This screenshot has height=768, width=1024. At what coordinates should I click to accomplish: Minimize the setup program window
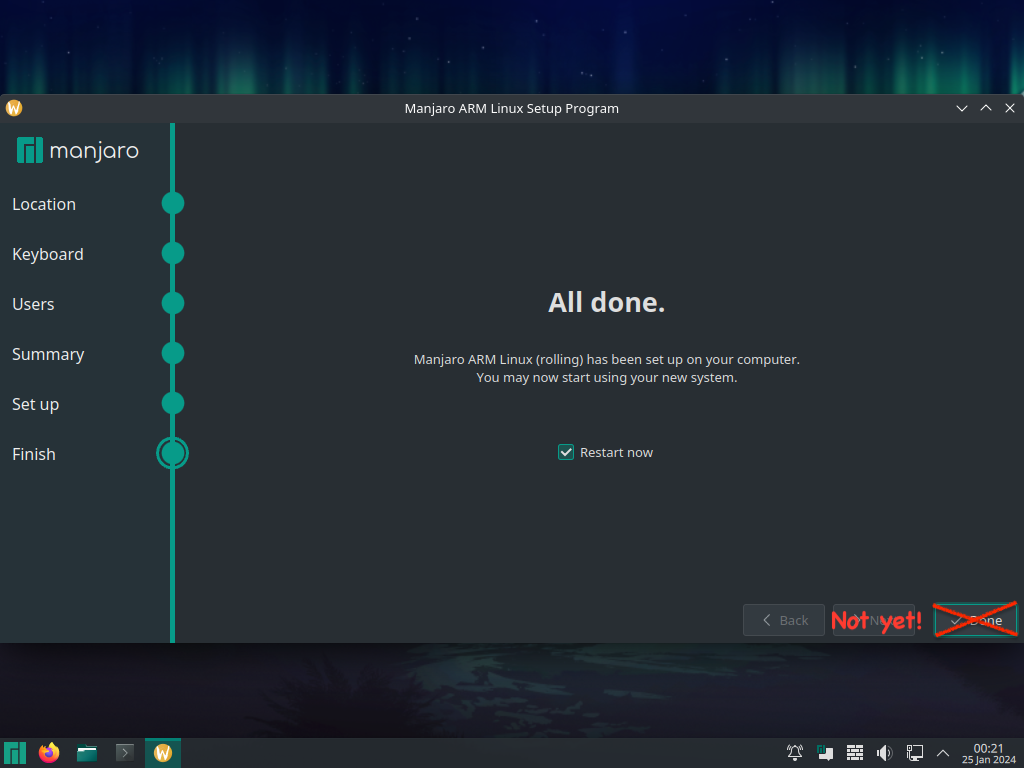pyautogui.click(x=961, y=108)
